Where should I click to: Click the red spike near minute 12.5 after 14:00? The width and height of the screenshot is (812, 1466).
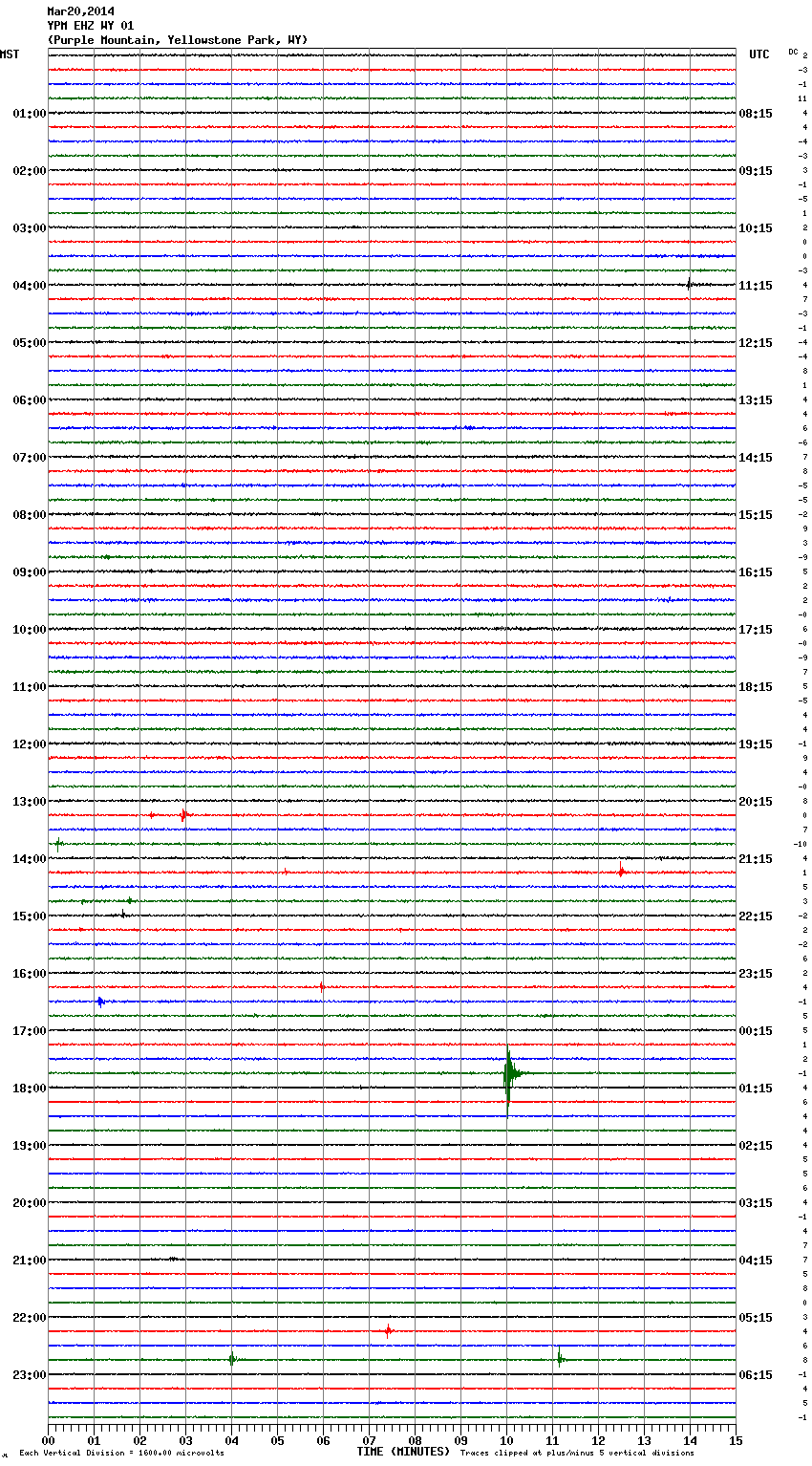pyautogui.click(x=621, y=872)
